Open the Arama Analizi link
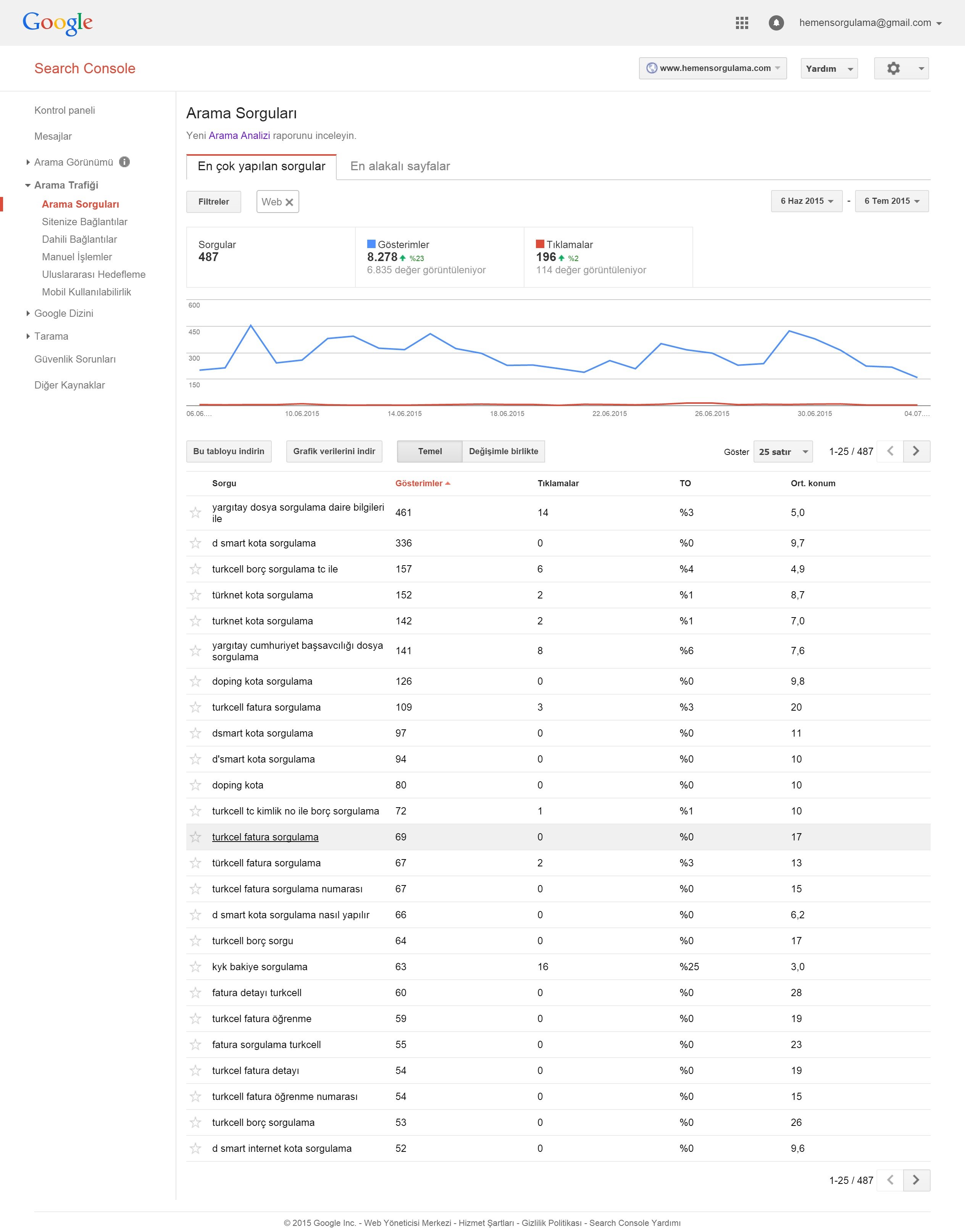This screenshot has width=965, height=1232. coord(239,135)
